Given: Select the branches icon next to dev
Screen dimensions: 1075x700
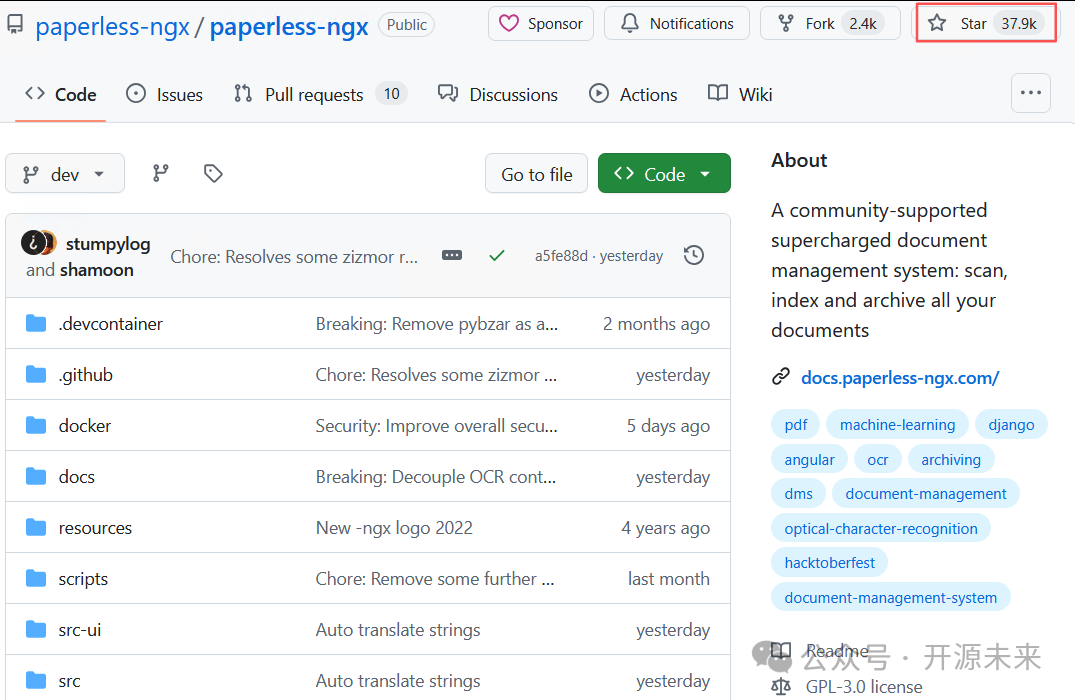Looking at the screenshot, I should [x=160, y=172].
